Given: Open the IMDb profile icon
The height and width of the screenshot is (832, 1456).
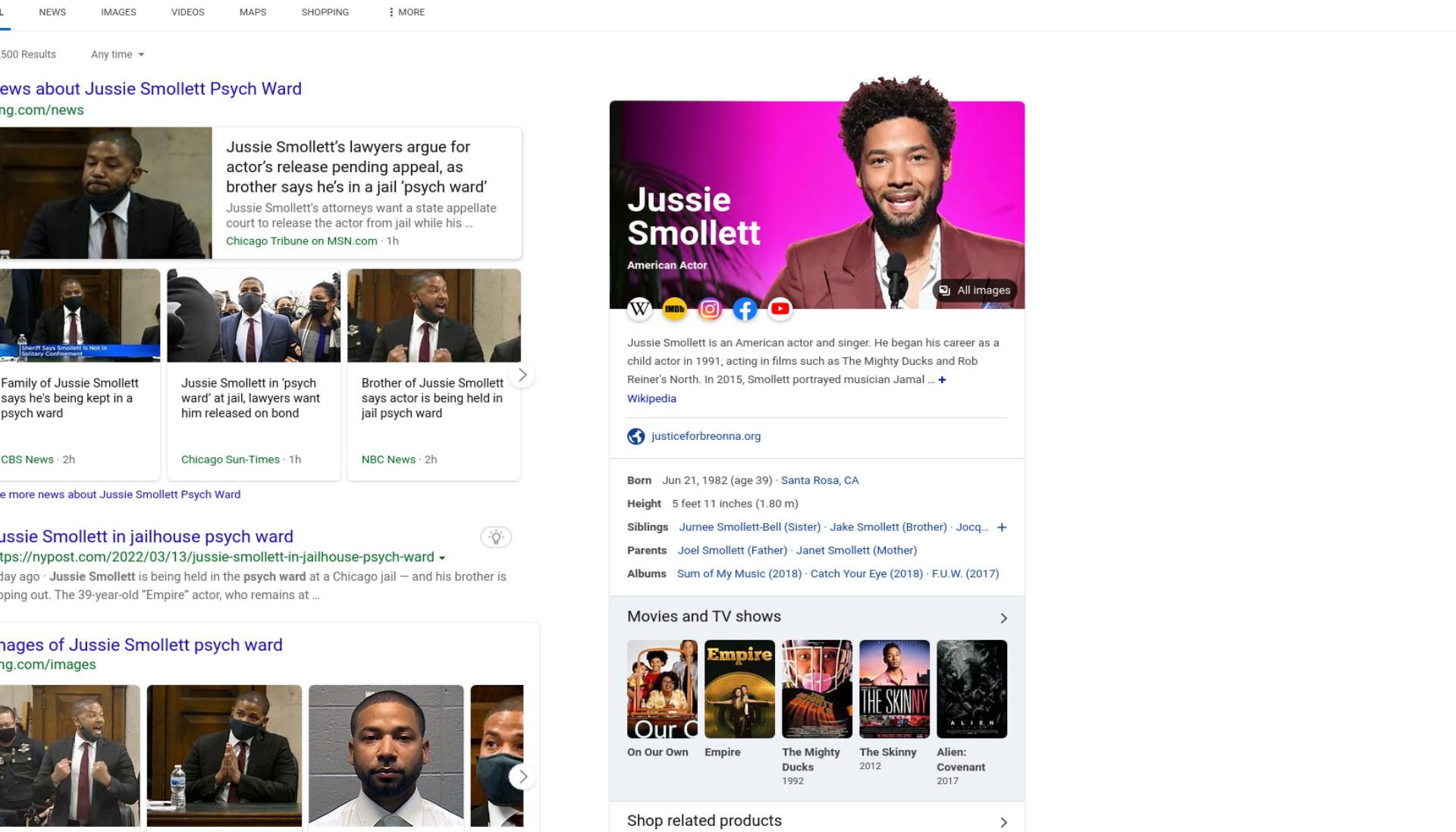Looking at the screenshot, I should tap(674, 309).
